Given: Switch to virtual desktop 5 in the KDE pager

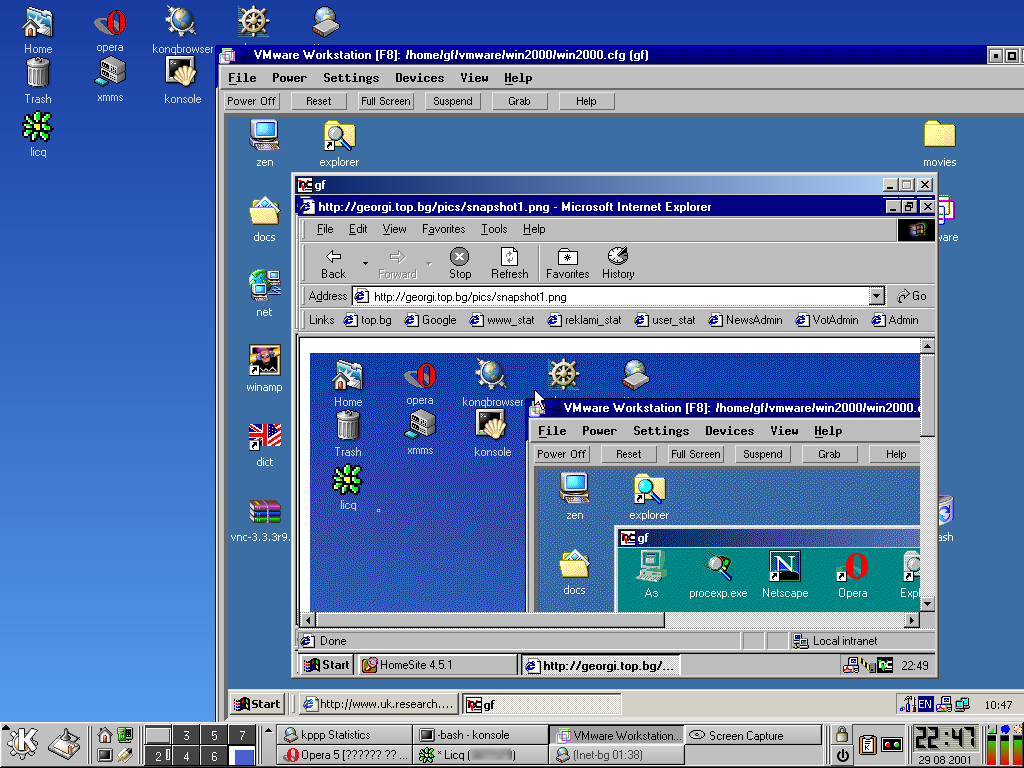Looking at the screenshot, I should 214,735.
